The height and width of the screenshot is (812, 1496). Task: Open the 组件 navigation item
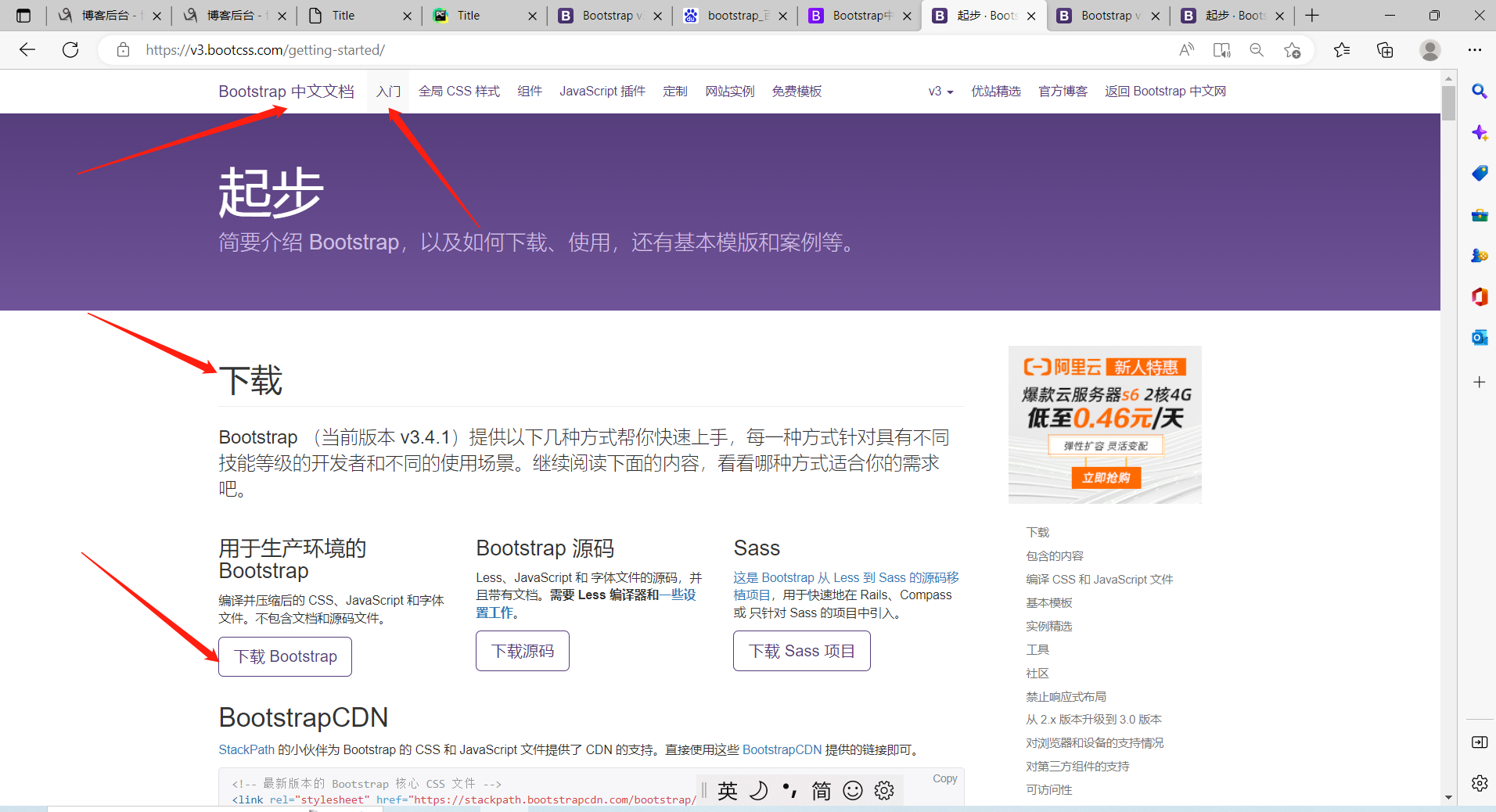click(x=530, y=92)
